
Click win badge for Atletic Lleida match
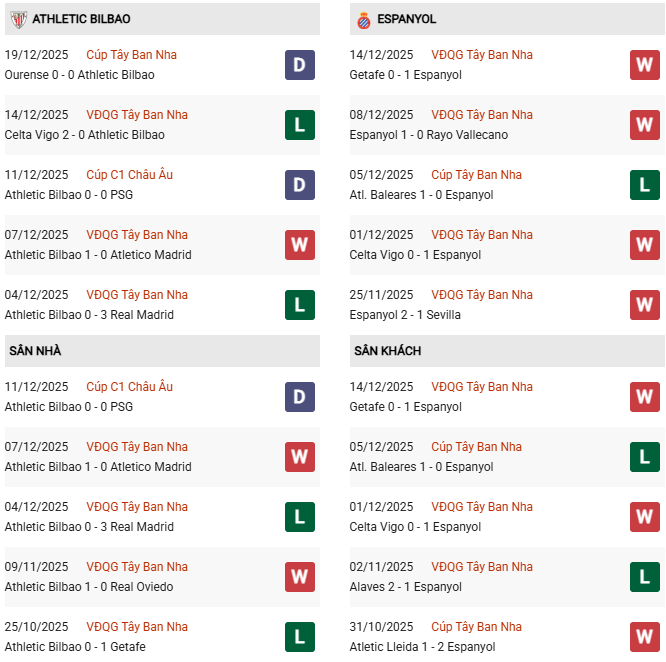pyautogui.click(x=645, y=637)
